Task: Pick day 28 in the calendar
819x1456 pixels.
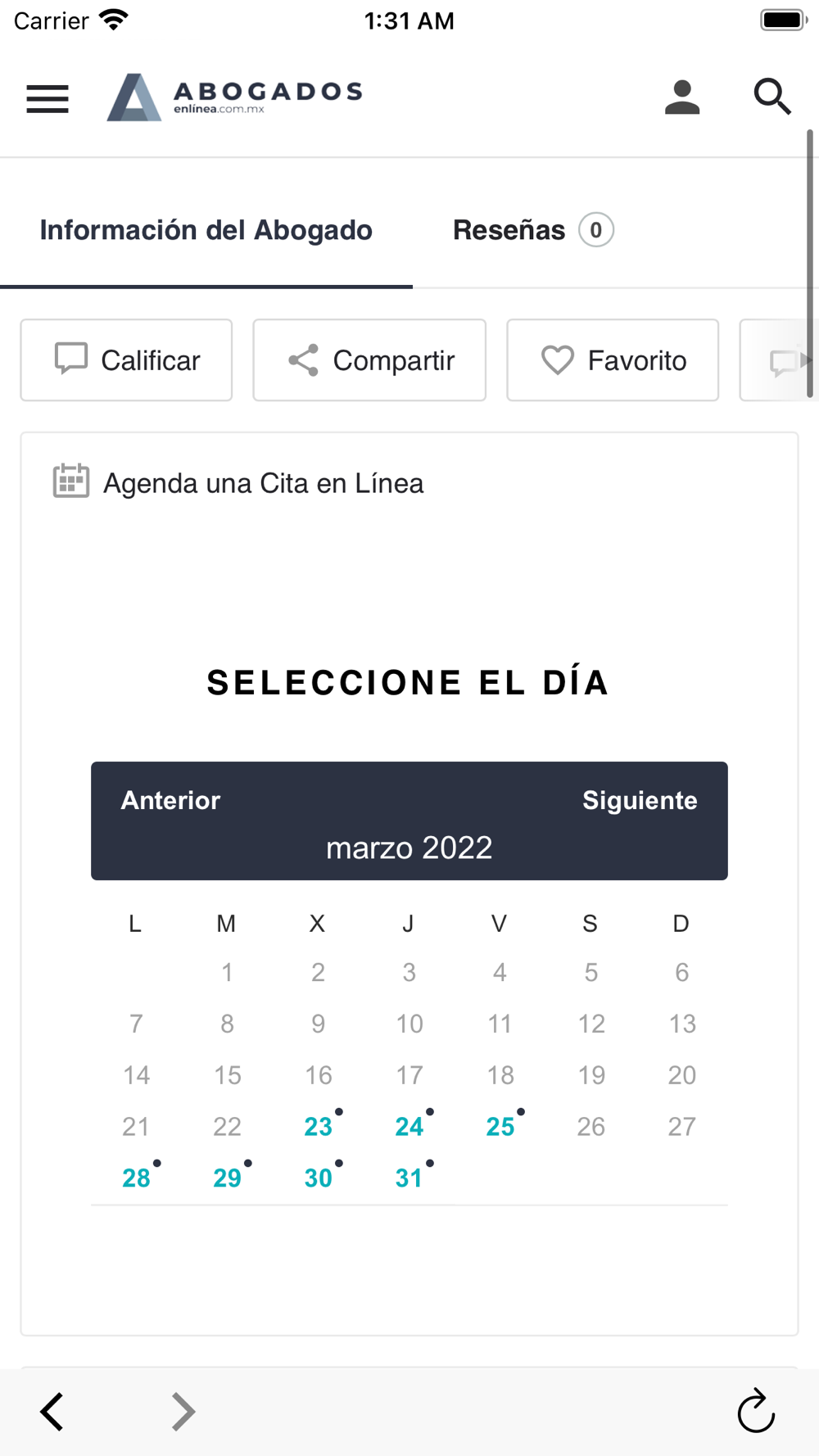Action: [x=136, y=1178]
